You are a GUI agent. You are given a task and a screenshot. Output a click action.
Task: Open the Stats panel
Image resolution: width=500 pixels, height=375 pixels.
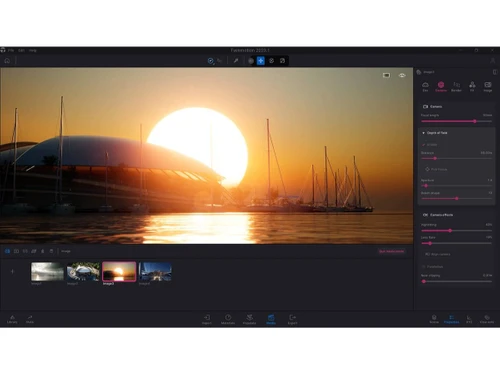coord(30,319)
